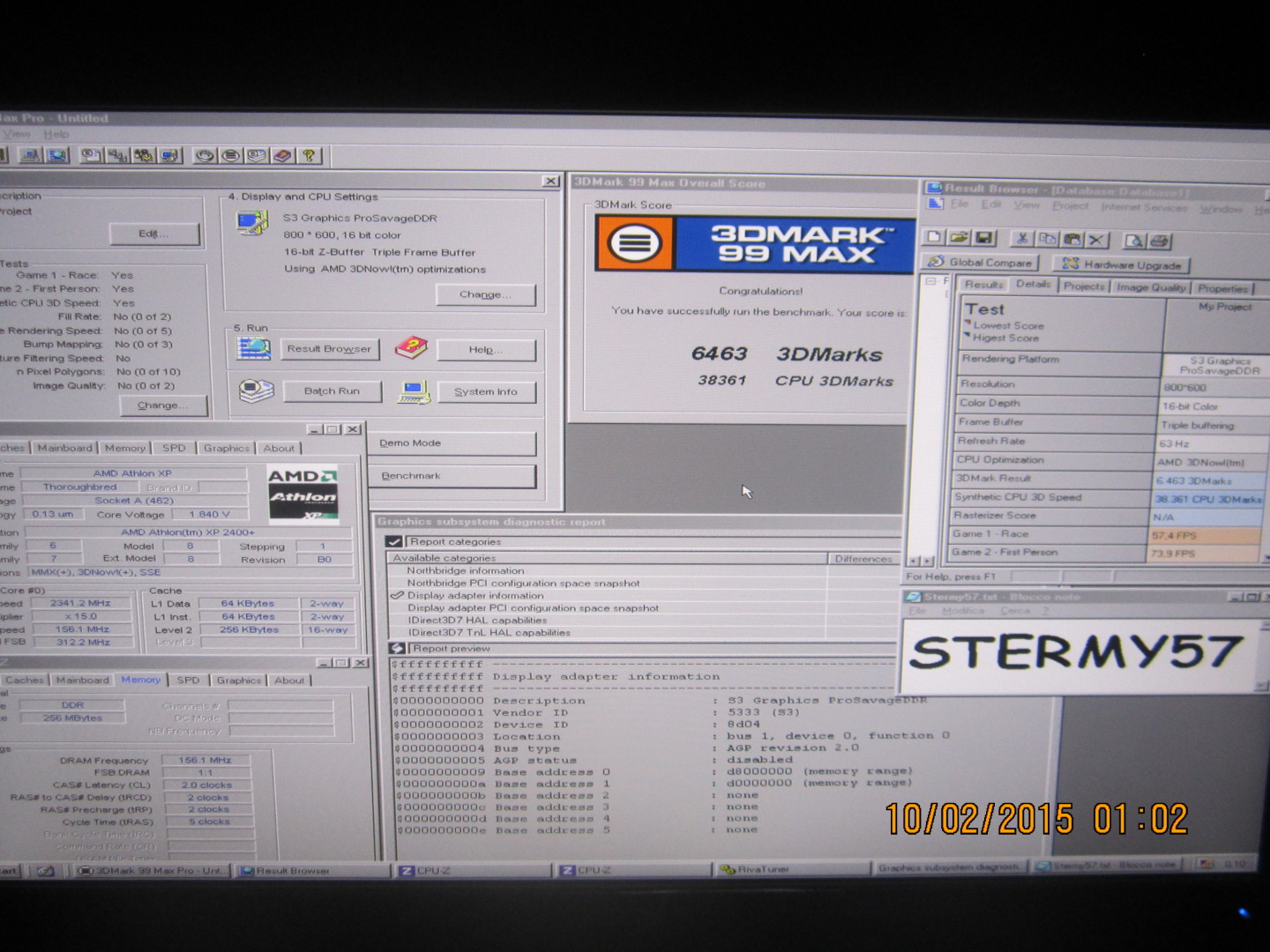Click the Delete X icon in Result Browser toolbar

tap(1096, 240)
